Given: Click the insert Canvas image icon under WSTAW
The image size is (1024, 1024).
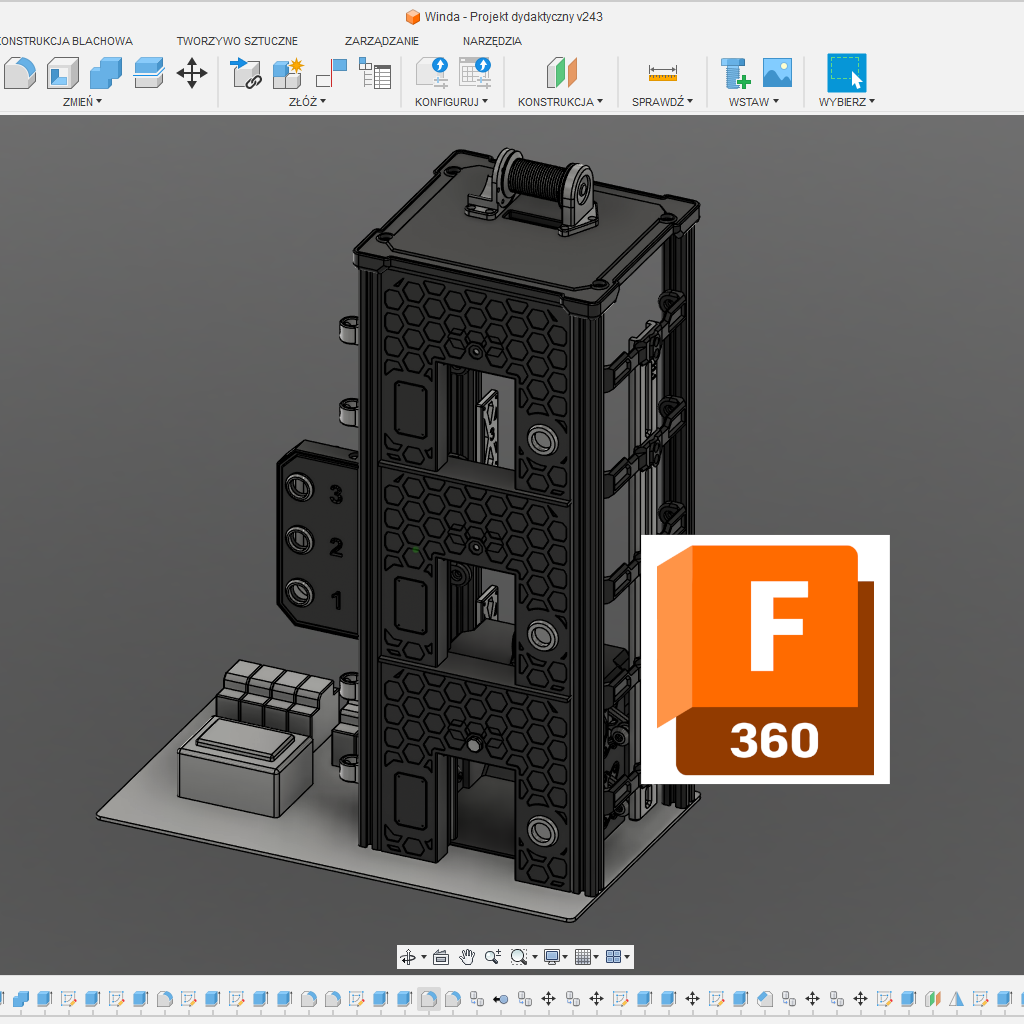Looking at the screenshot, I should [x=779, y=72].
